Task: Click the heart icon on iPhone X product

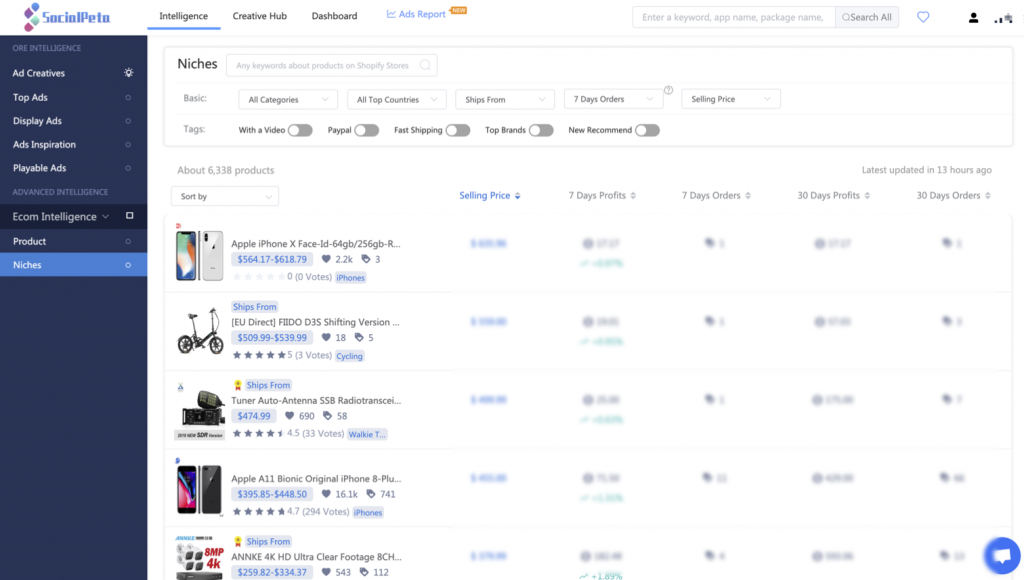Action: pyautogui.click(x=326, y=259)
